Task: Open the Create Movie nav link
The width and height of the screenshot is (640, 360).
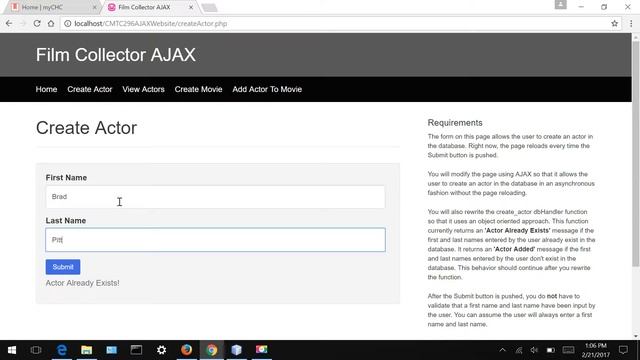Action: (x=198, y=89)
